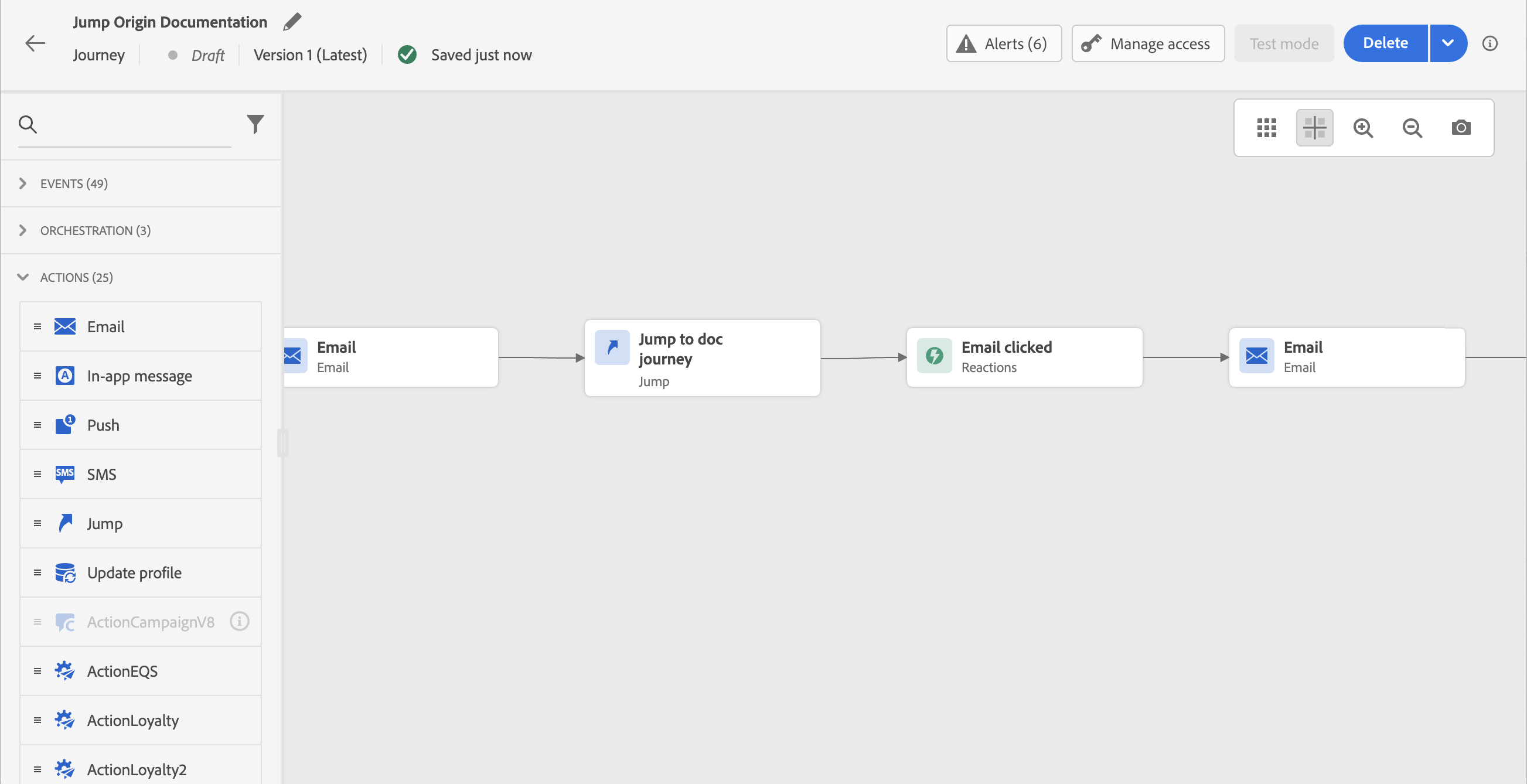Select the Jump to doc journey node
Screen dimensions: 1527x784
[x=702, y=358]
